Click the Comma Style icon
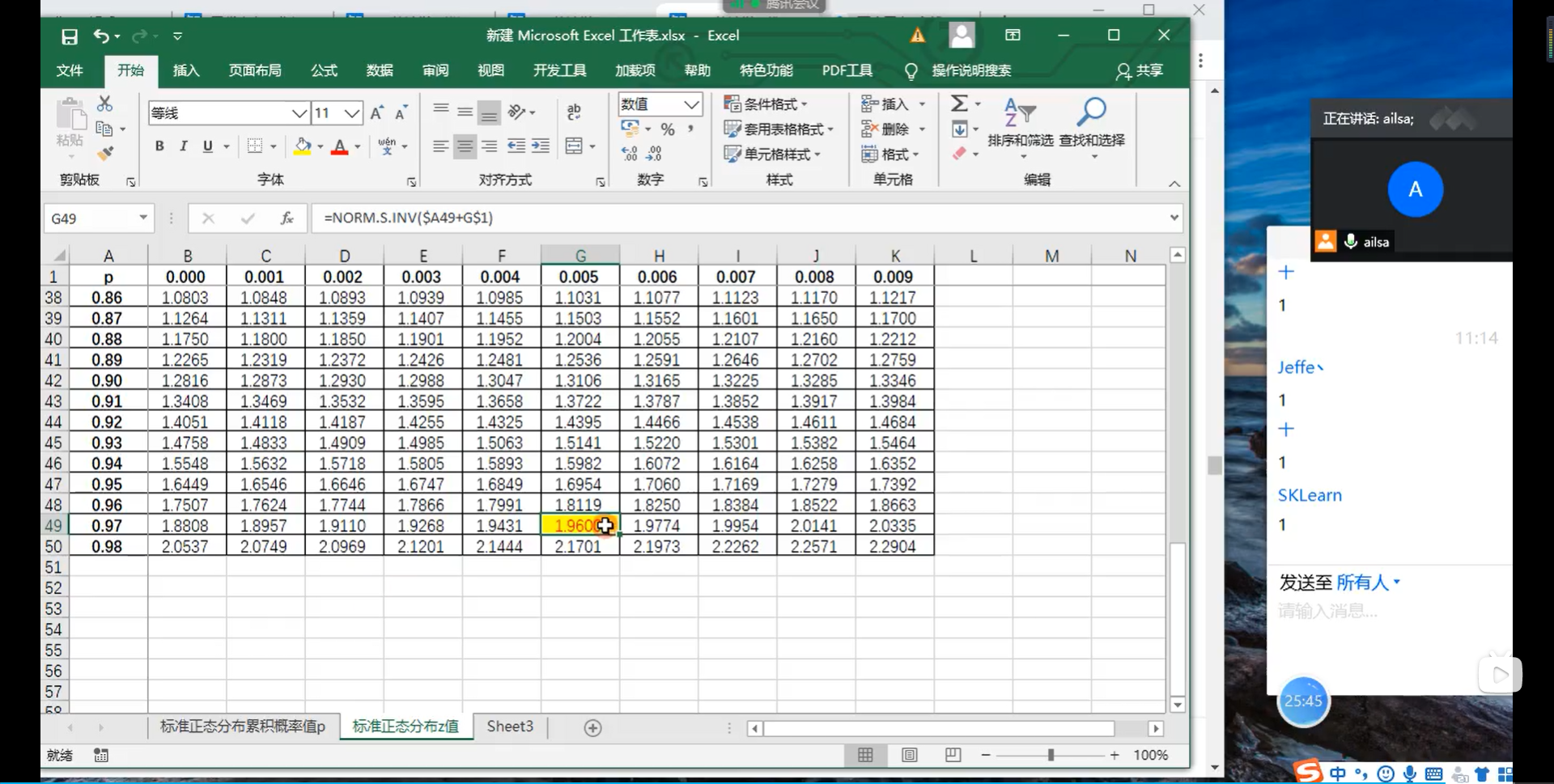Viewport: 1554px width, 784px height. (690, 129)
